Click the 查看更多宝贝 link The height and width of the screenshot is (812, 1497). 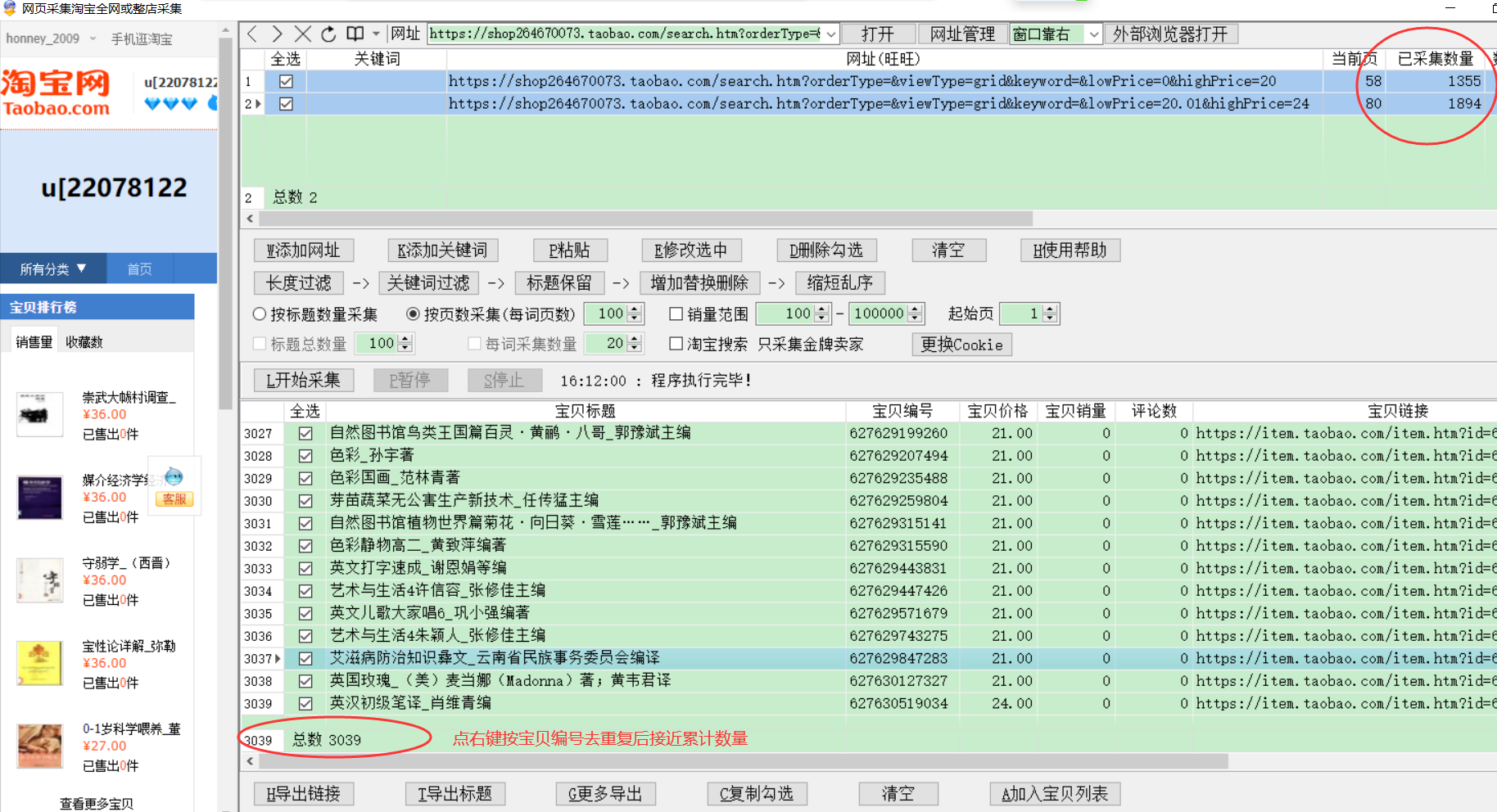click(x=97, y=803)
